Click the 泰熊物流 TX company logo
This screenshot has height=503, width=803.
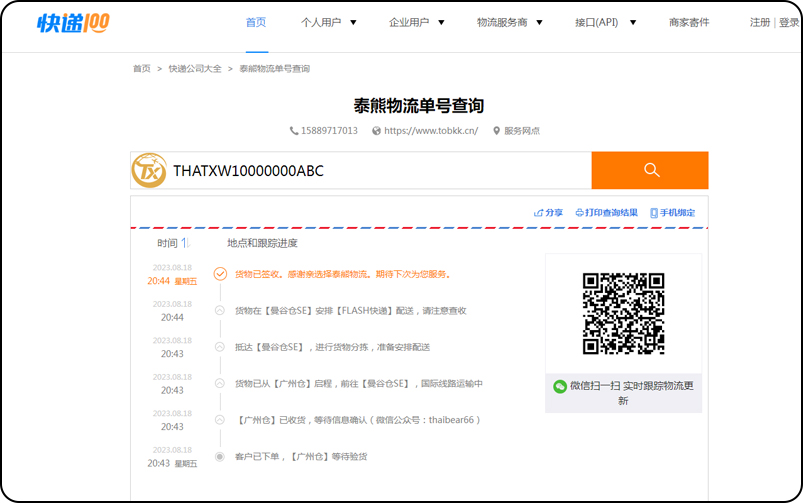click(149, 170)
